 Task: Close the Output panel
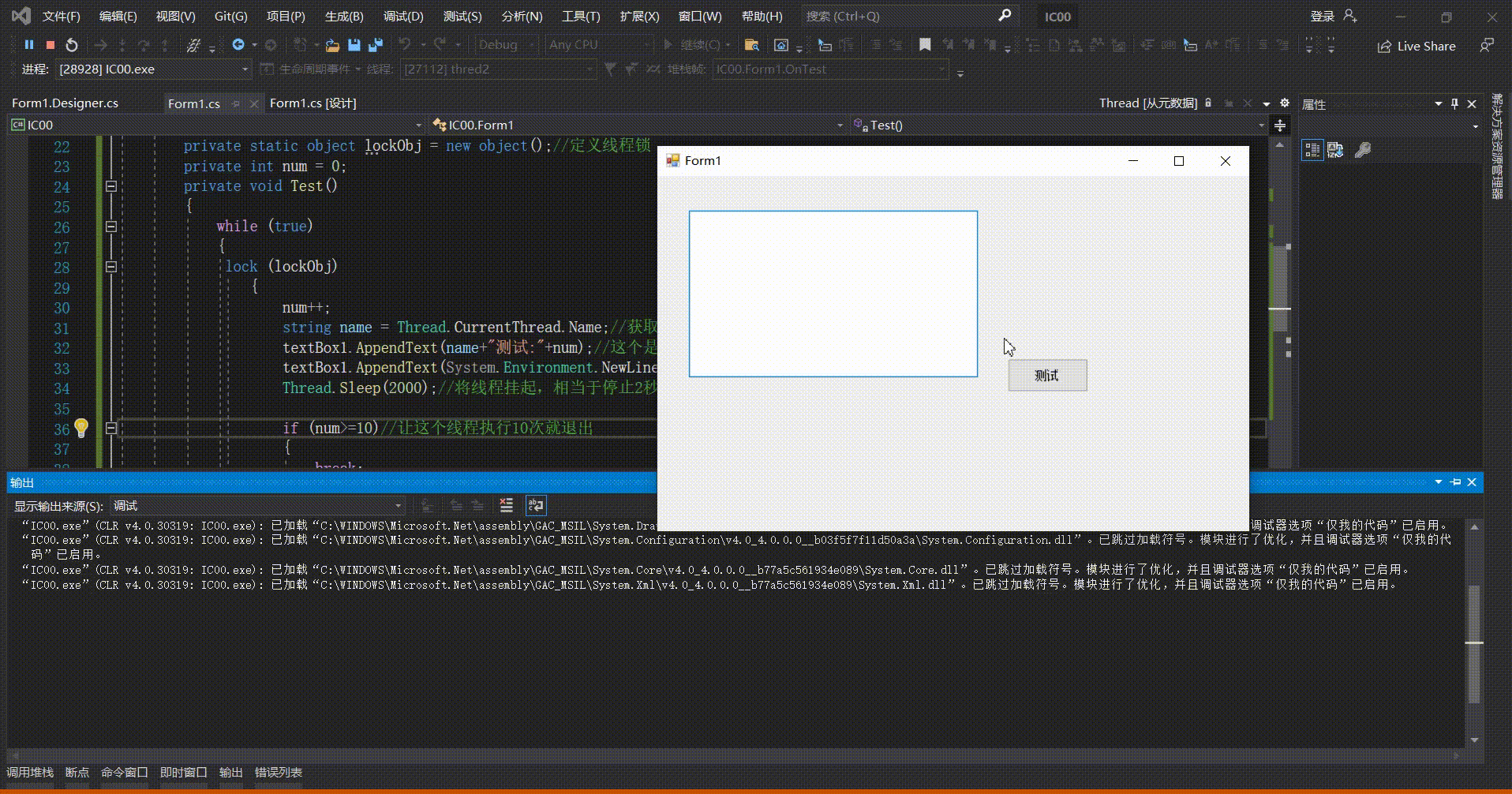pos(1472,482)
